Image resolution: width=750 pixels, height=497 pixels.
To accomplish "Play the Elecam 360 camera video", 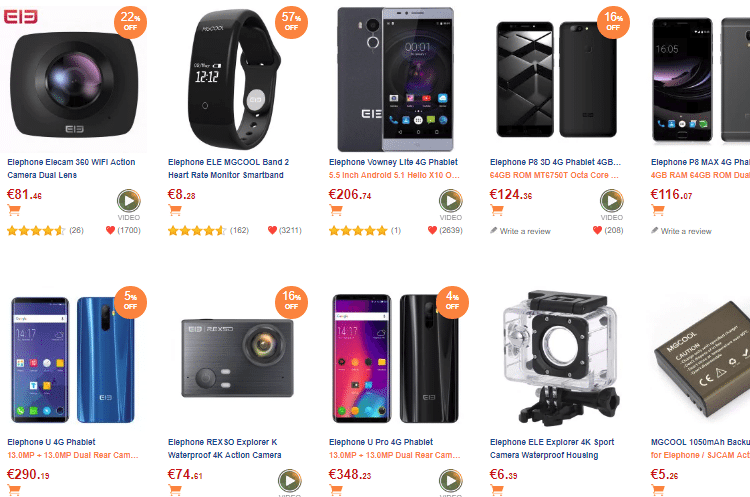I will point(129,201).
